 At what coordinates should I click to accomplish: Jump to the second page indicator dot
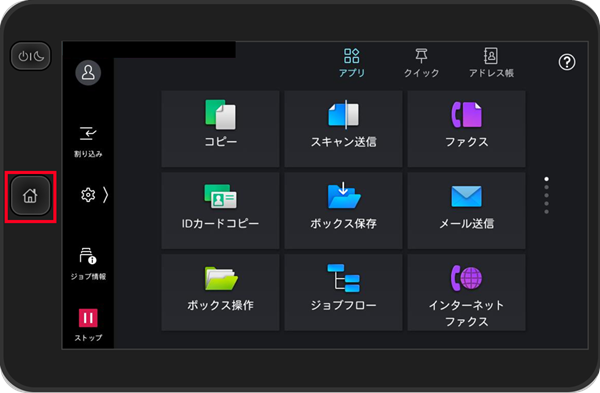(x=546, y=187)
